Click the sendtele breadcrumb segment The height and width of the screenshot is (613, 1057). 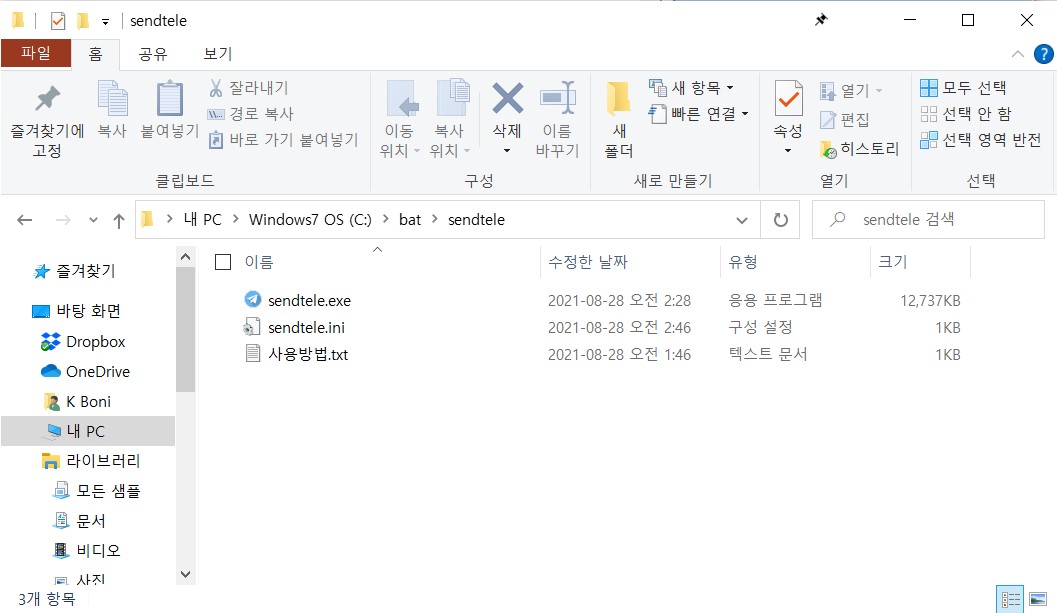pos(477,219)
